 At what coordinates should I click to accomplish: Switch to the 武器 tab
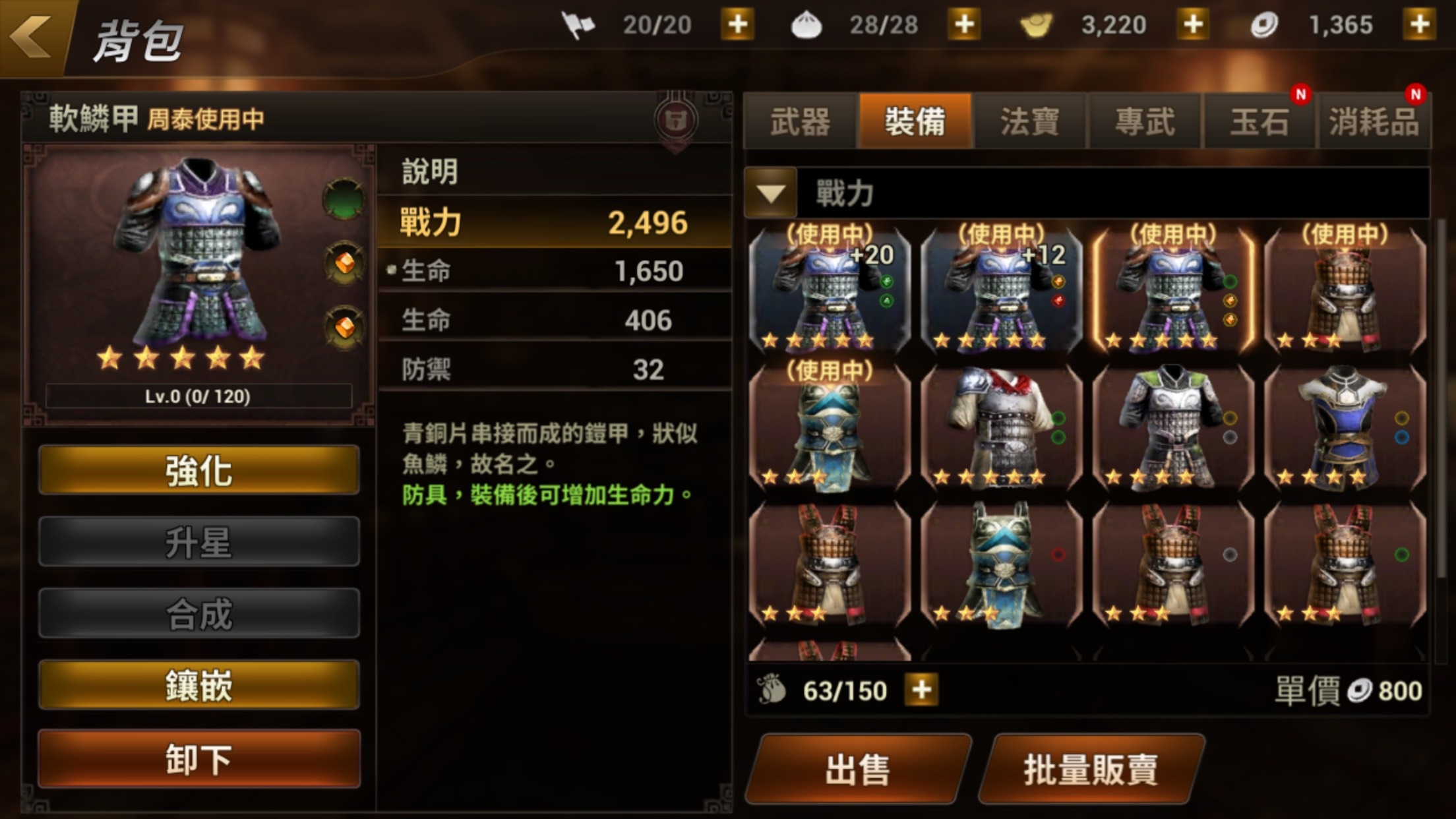800,122
